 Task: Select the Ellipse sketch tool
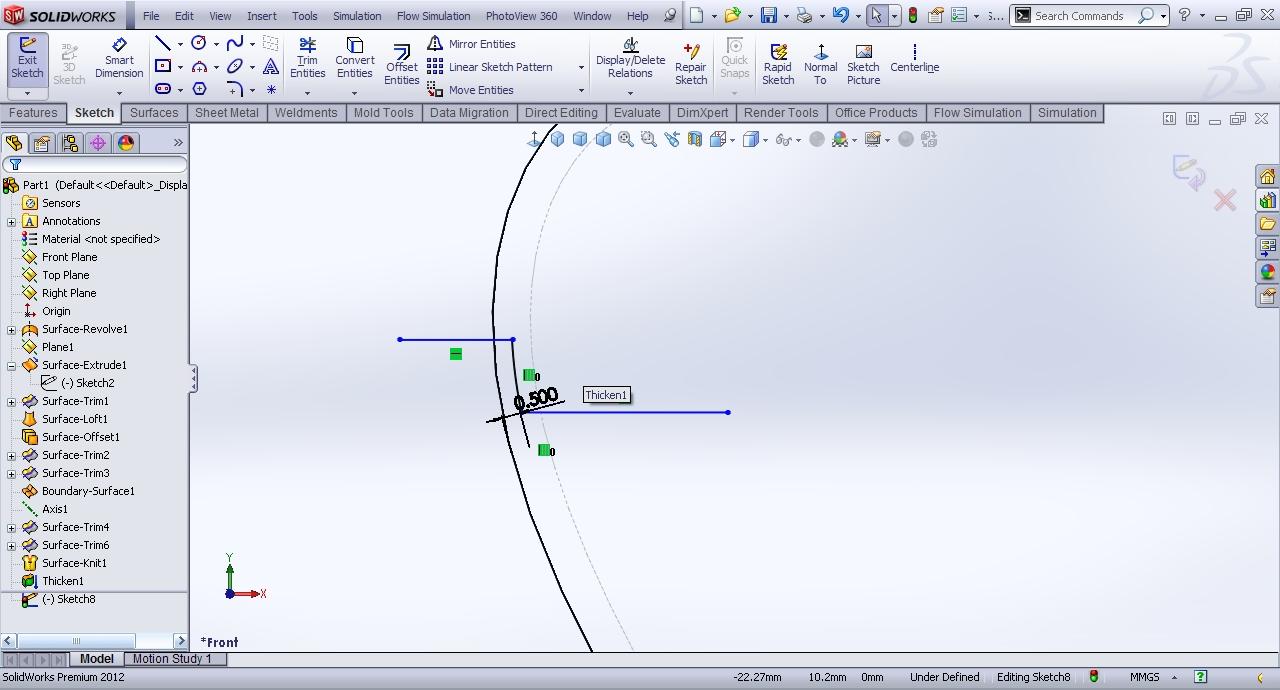pyautogui.click(x=235, y=67)
